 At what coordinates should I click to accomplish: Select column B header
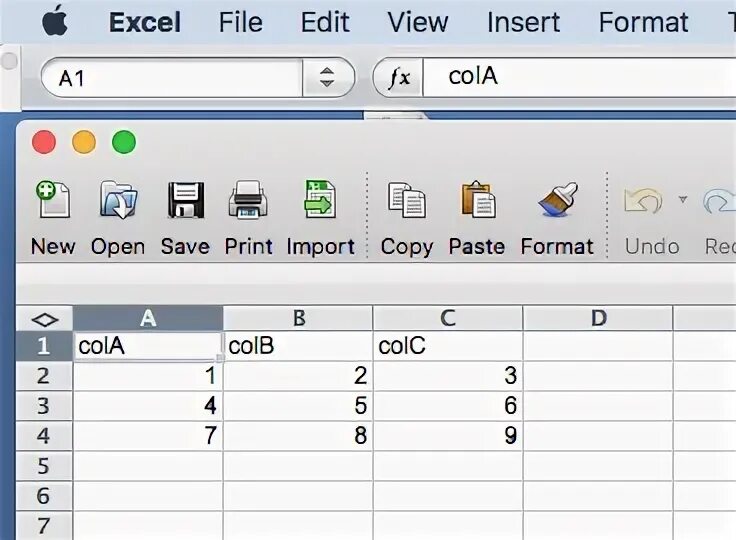[x=298, y=319]
